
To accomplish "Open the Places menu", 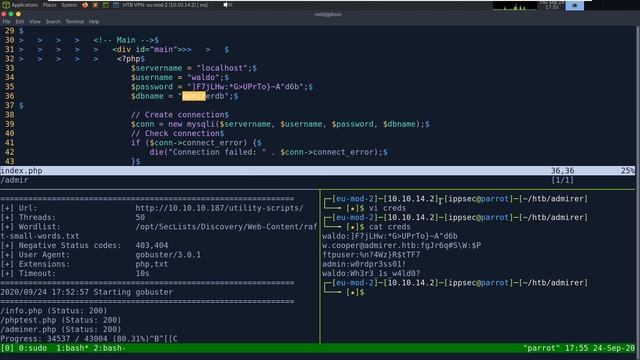I will point(49,5).
